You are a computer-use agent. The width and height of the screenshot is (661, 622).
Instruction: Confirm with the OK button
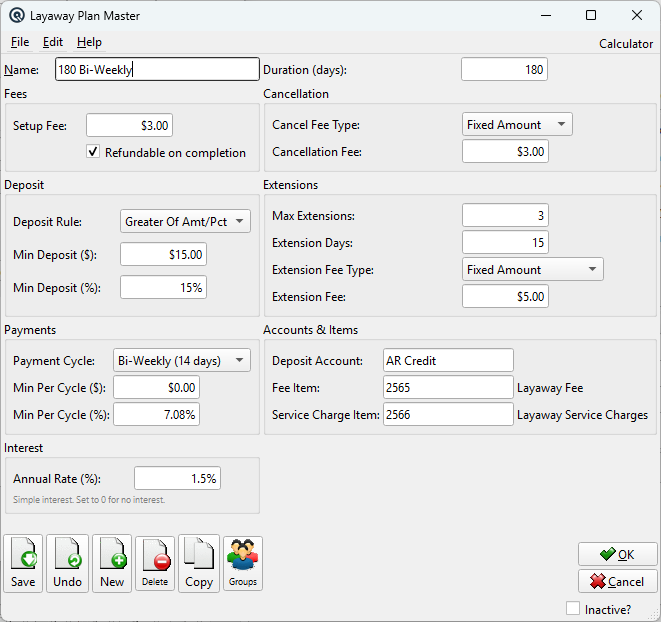(618, 554)
